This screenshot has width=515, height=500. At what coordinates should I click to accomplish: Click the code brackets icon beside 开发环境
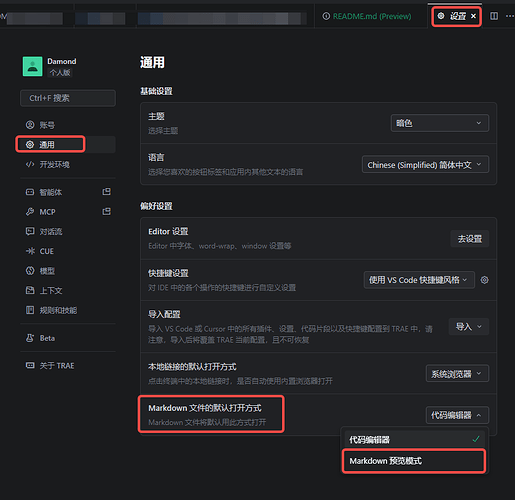click(x=30, y=164)
